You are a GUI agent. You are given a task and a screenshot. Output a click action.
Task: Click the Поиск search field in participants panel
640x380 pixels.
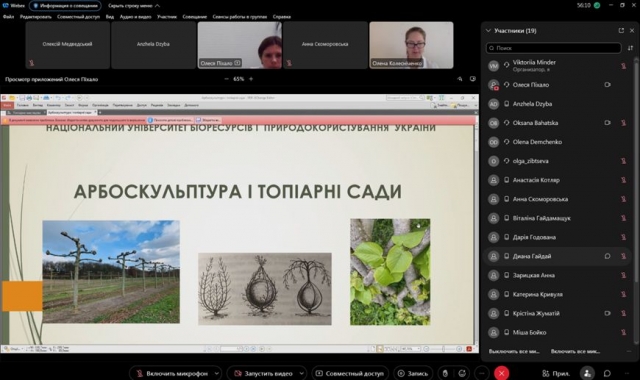pyautogui.click(x=553, y=48)
